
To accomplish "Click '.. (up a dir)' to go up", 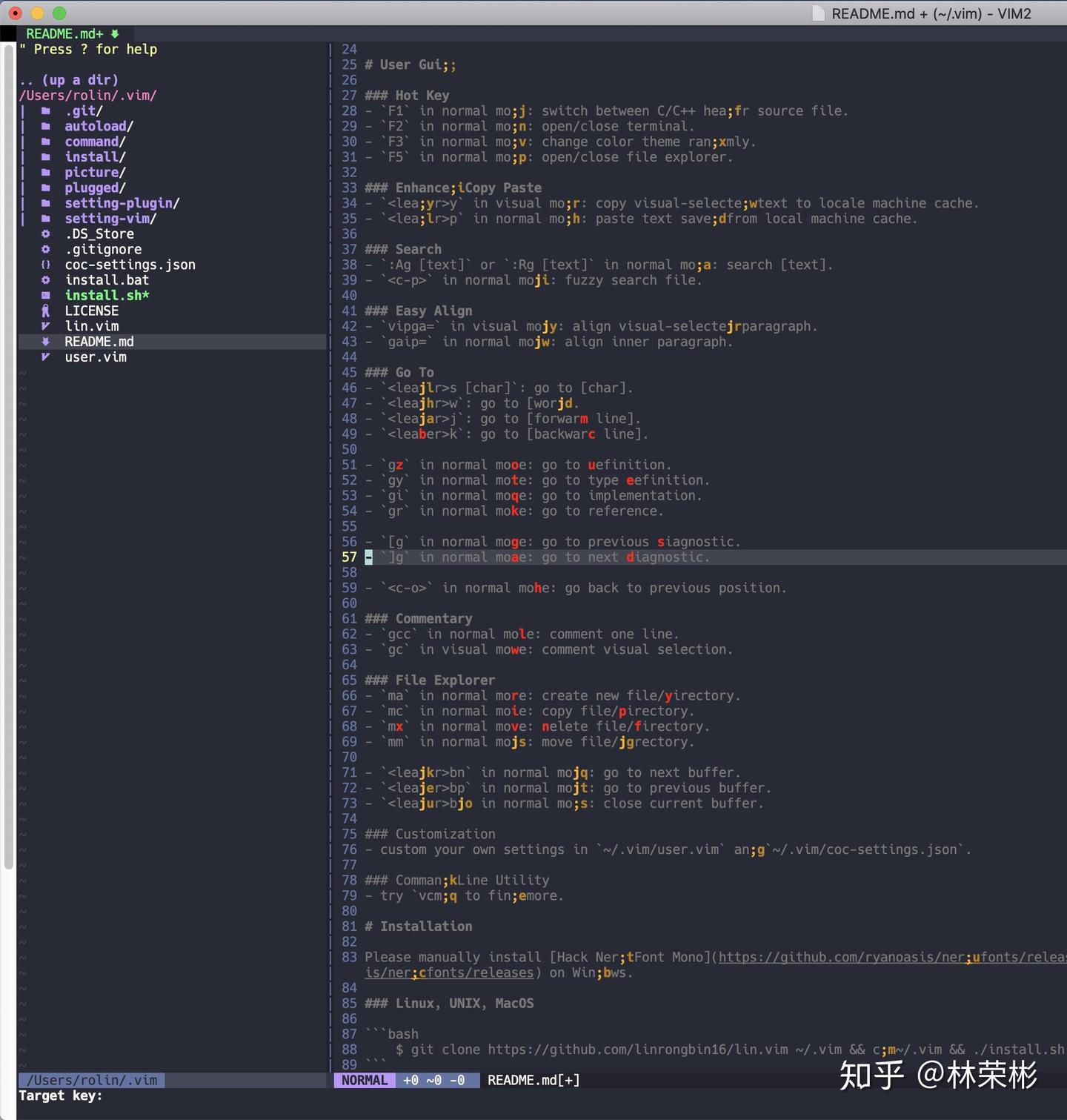I will (x=70, y=79).
